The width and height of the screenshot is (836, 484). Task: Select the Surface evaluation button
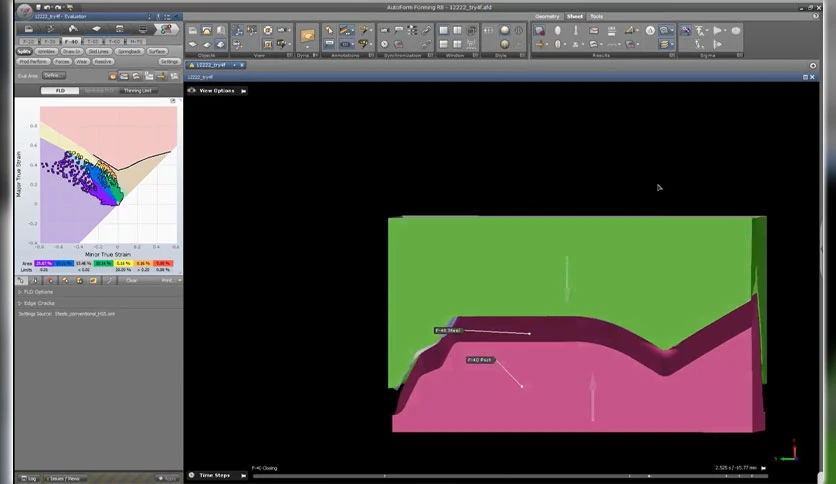[x=157, y=51]
